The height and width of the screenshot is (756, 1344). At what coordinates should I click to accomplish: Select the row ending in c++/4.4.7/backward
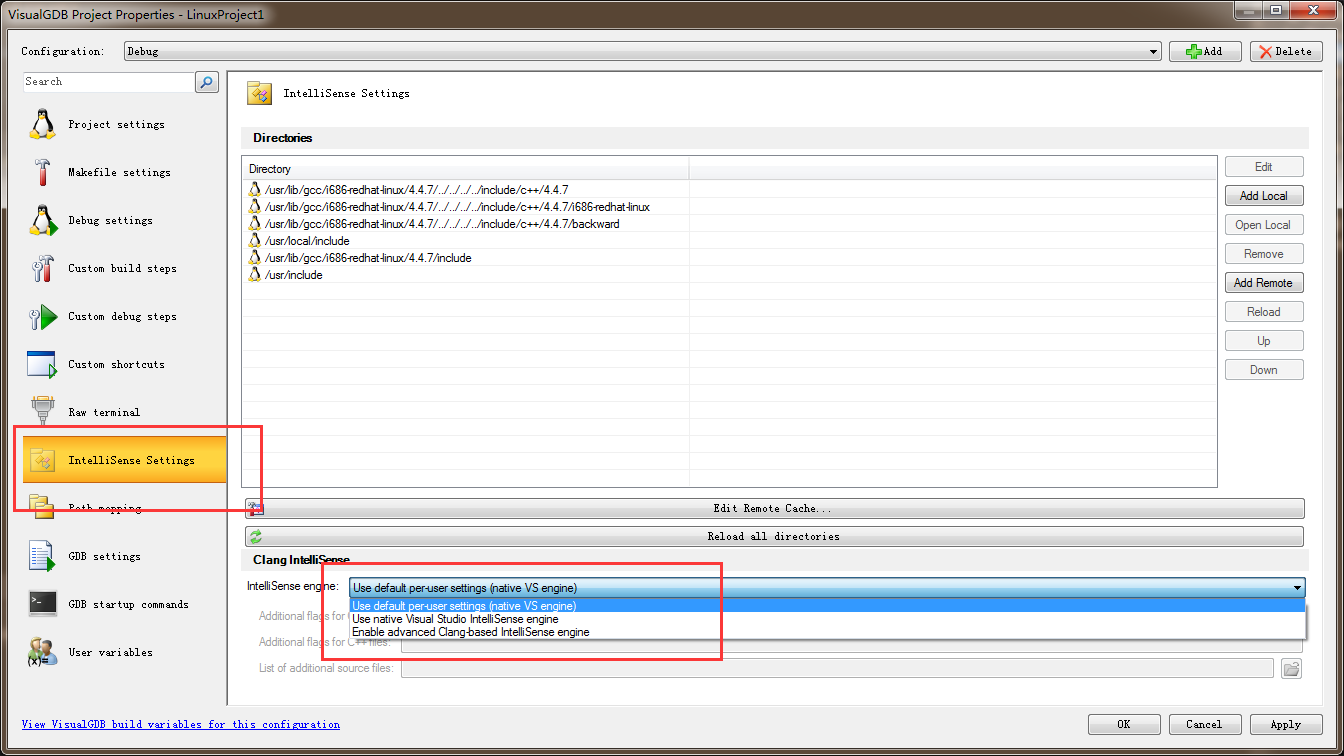(x=729, y=224)
